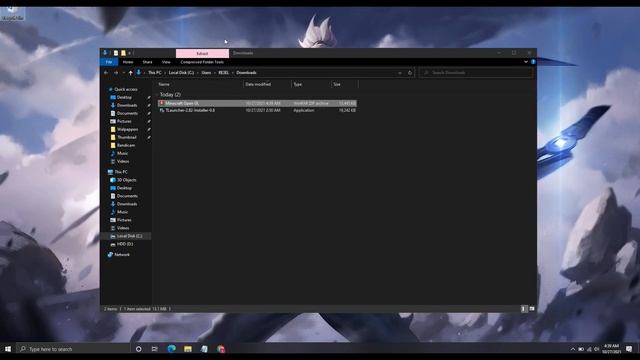This screenshot has height=360, width=640.
Task: Click REXL in the address breadcrumb
Action: [223, 73]
